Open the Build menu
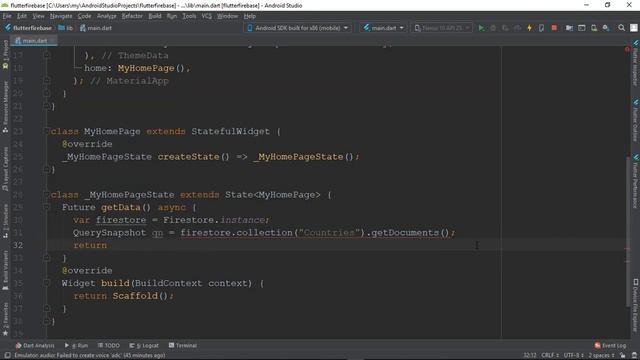Viewport: 640px width, 360px height. click(155, 16)
